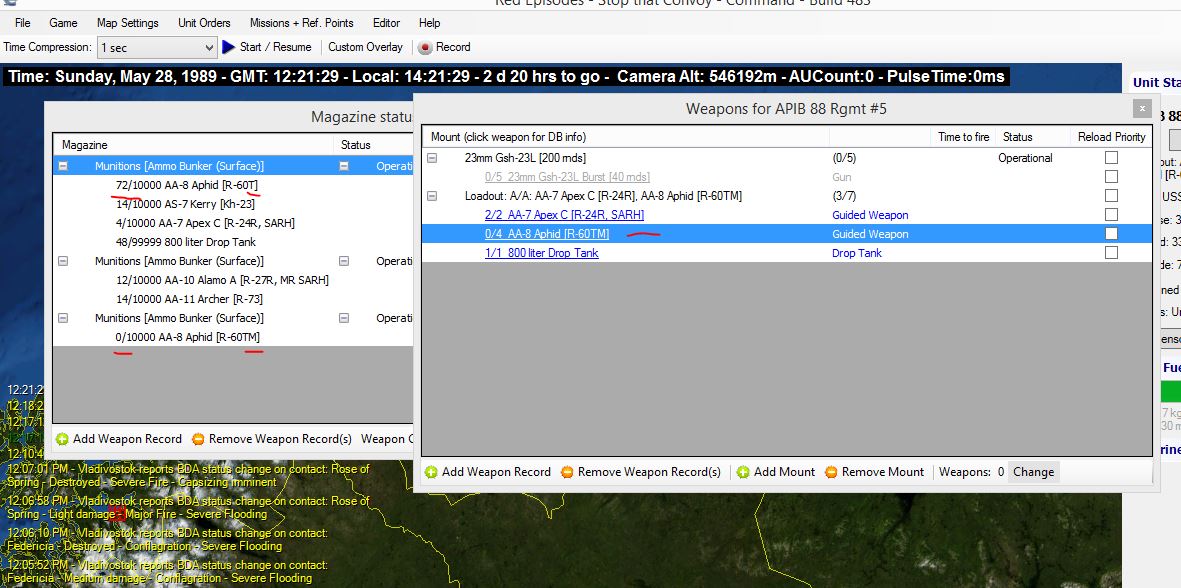The image size is (1181, 588).
Task: Open the Missions + Ref. Points menu
Action: coord(301,23)
